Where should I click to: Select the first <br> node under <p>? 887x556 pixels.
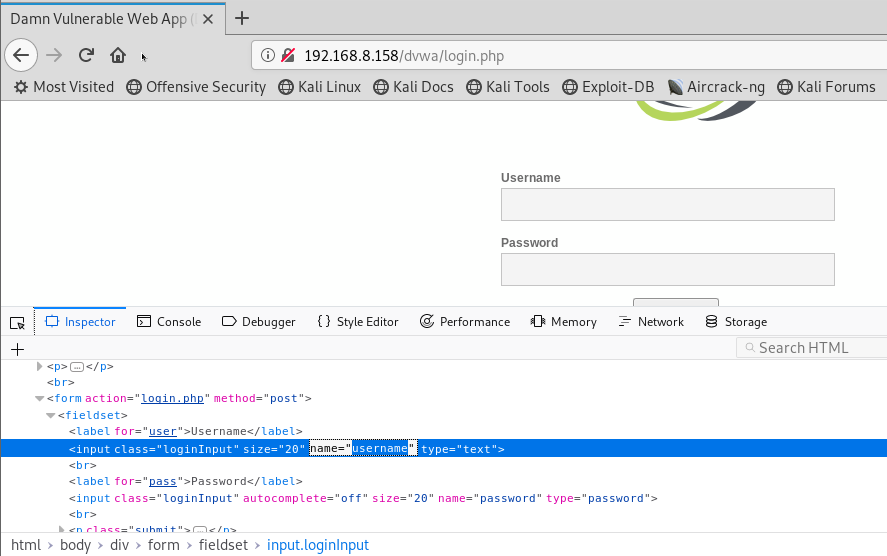[x=61, y=382]
